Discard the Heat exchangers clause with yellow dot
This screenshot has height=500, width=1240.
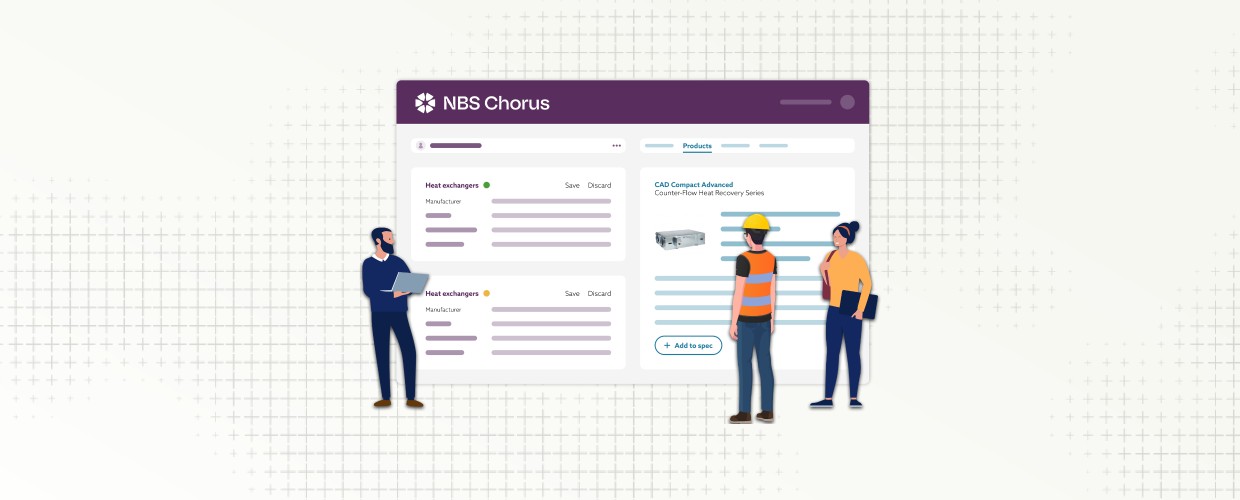[599, 294]
